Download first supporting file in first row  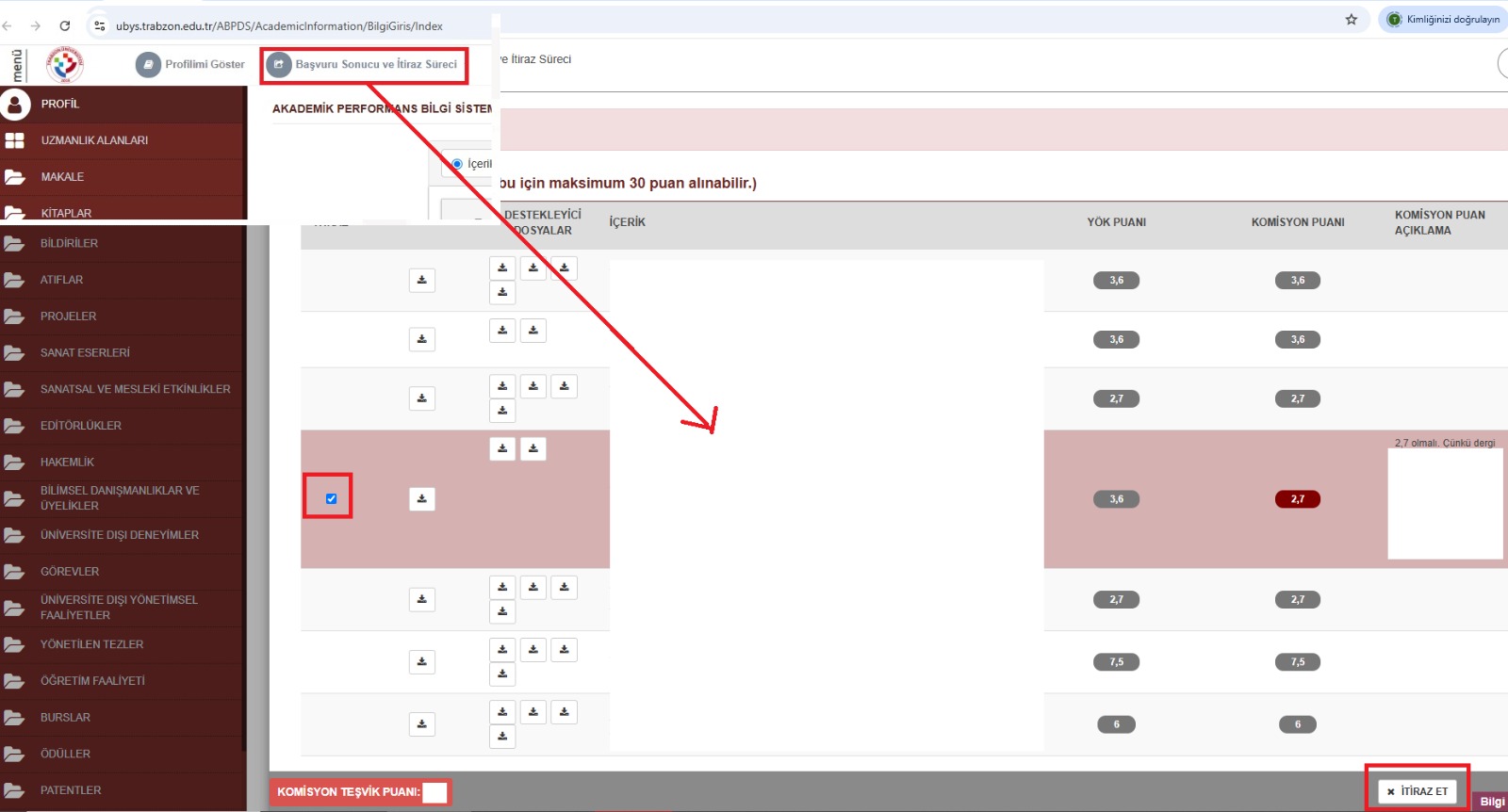point(502,268)
